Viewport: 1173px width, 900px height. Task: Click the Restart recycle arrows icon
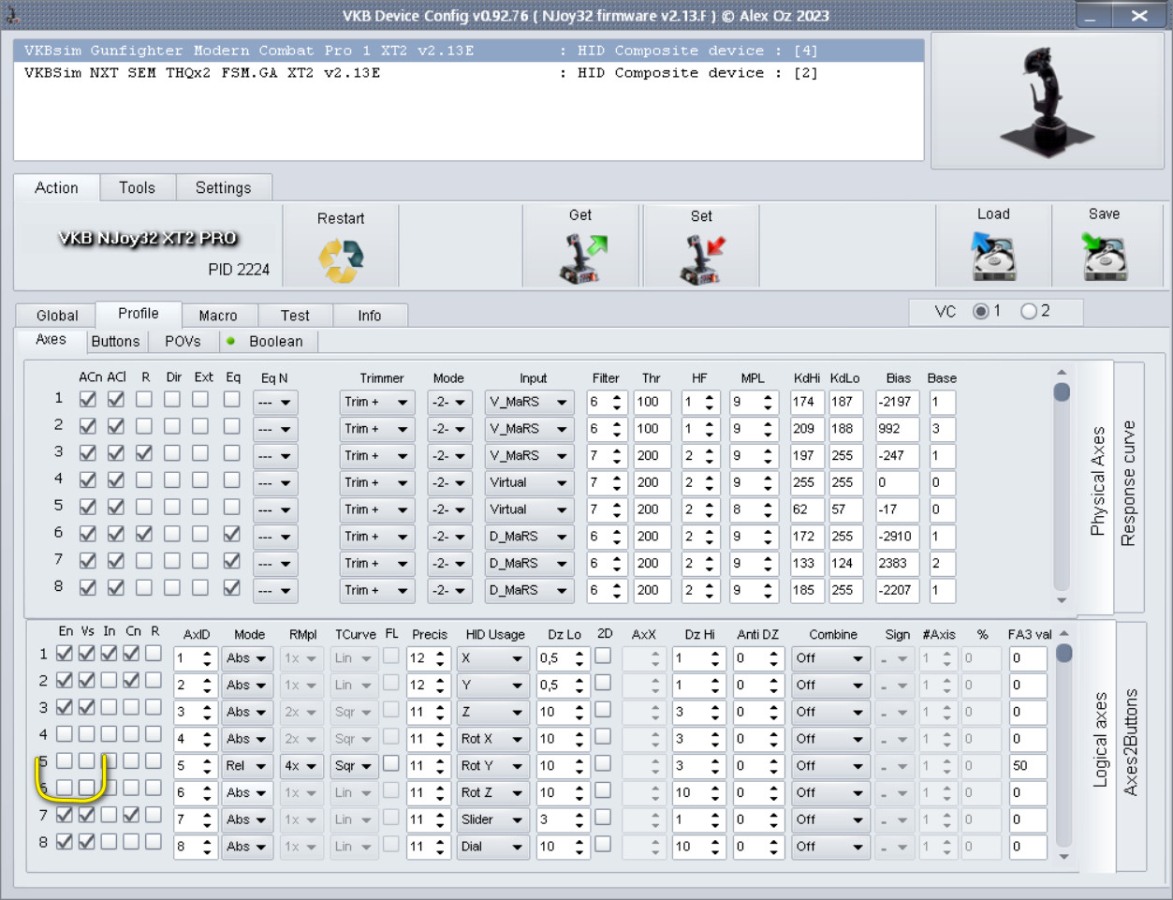coord(341,260)
